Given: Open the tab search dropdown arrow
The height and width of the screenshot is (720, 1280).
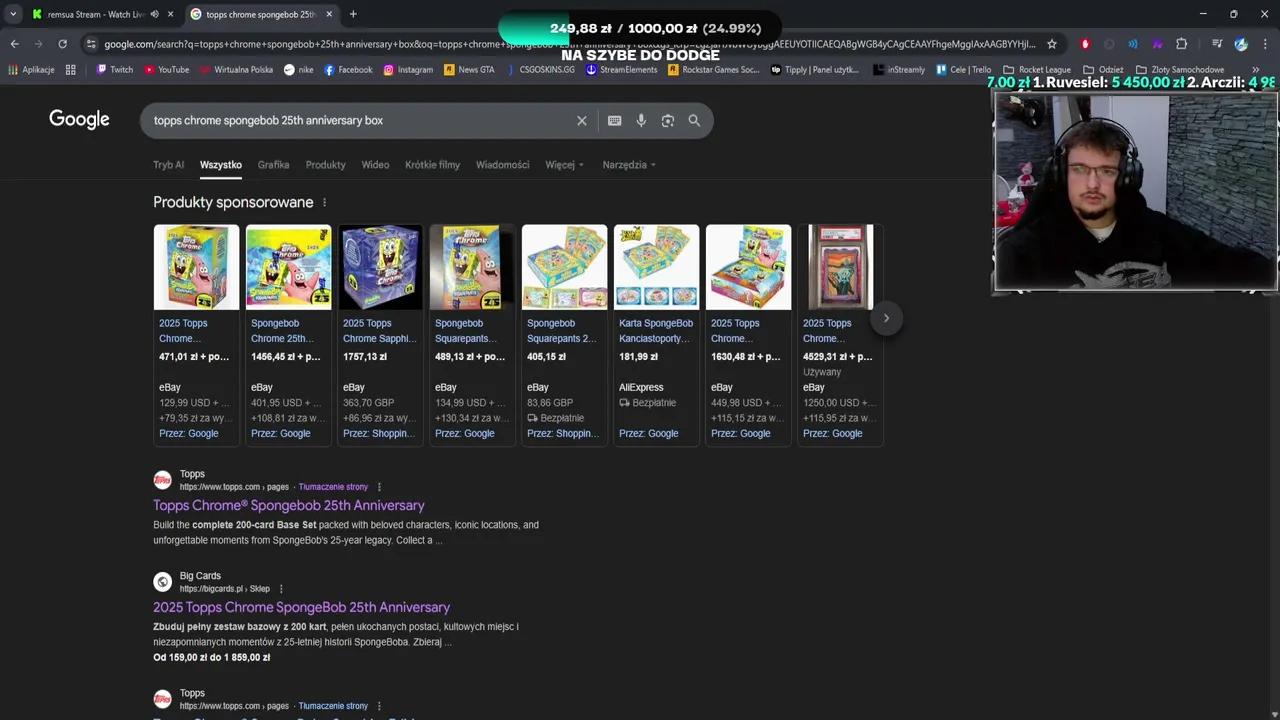Looking at the screenshot, I should tap(13, 14).
